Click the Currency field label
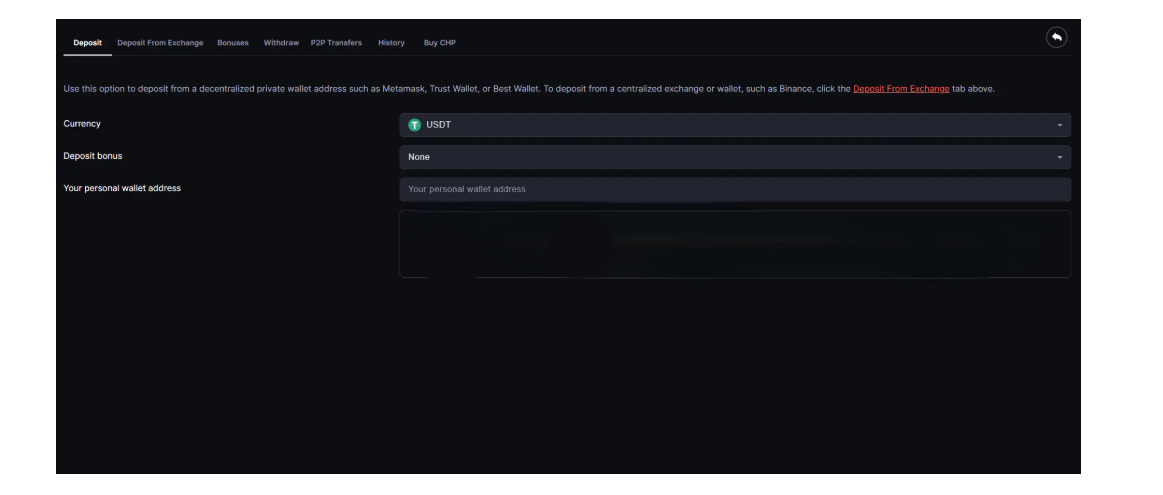 coord(83,124)
